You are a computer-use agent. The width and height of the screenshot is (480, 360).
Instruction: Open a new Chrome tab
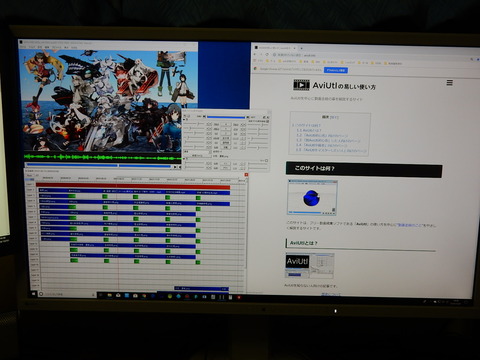pos(302,48)
